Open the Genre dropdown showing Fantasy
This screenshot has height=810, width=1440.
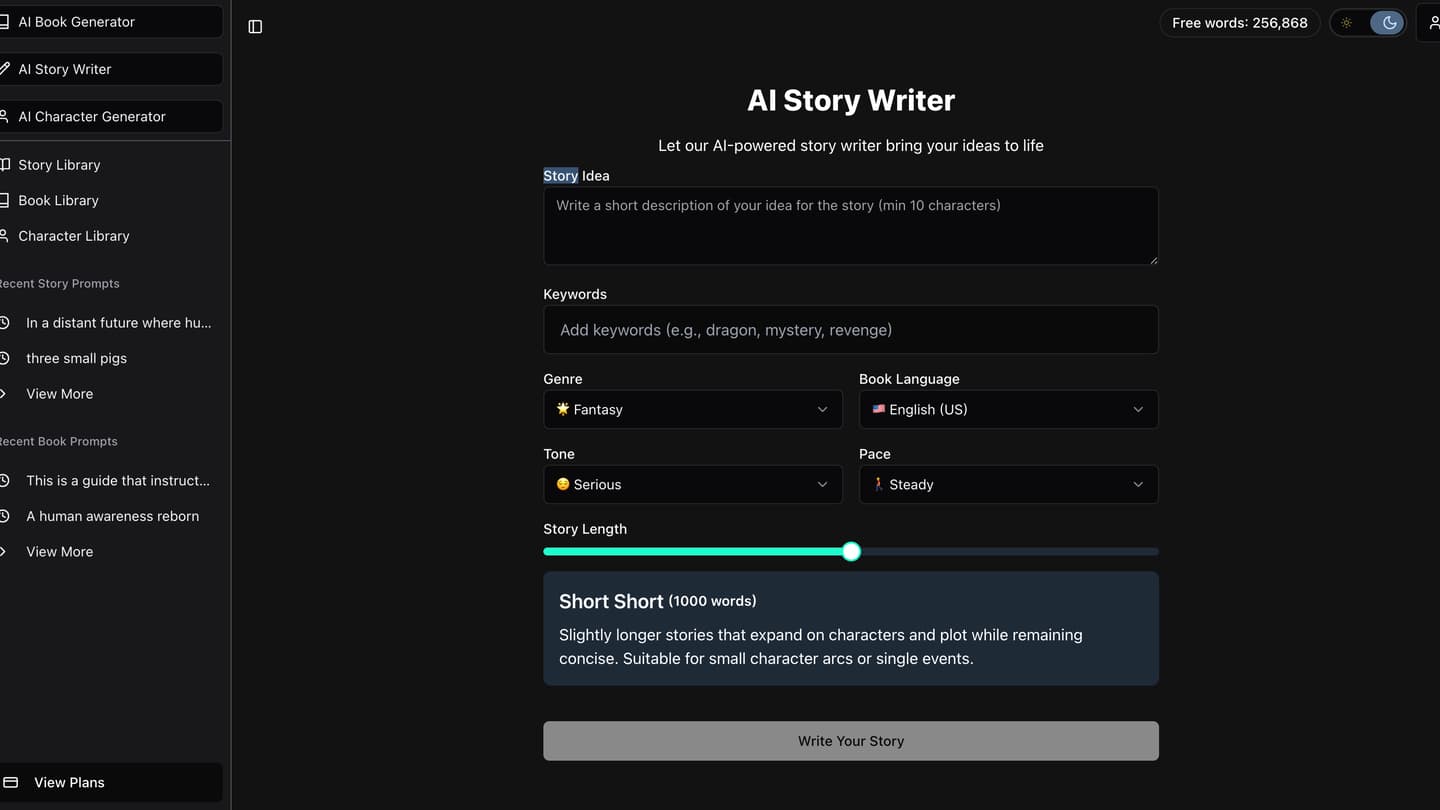[x=692, y=409]
